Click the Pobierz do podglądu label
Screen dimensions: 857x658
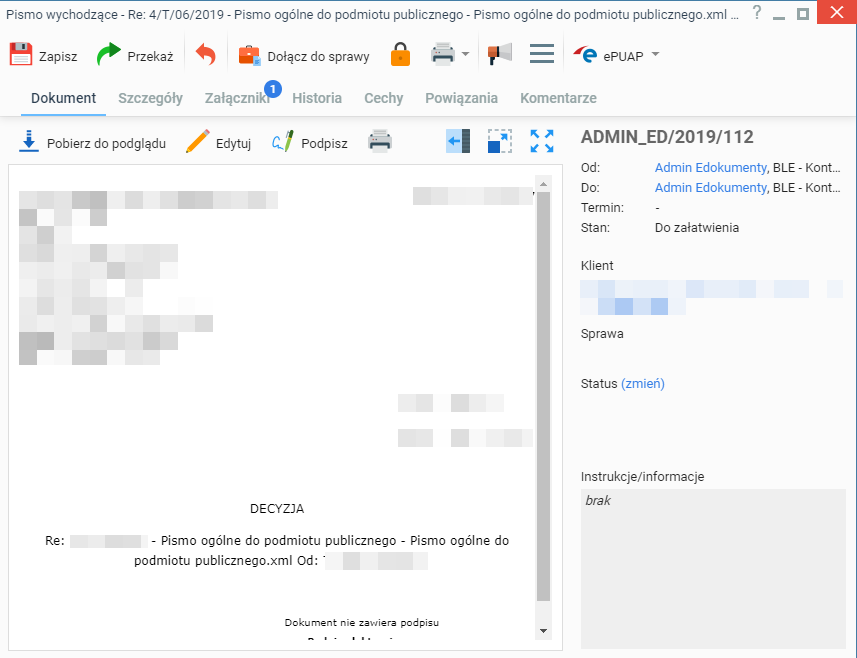tap(106, 144)
